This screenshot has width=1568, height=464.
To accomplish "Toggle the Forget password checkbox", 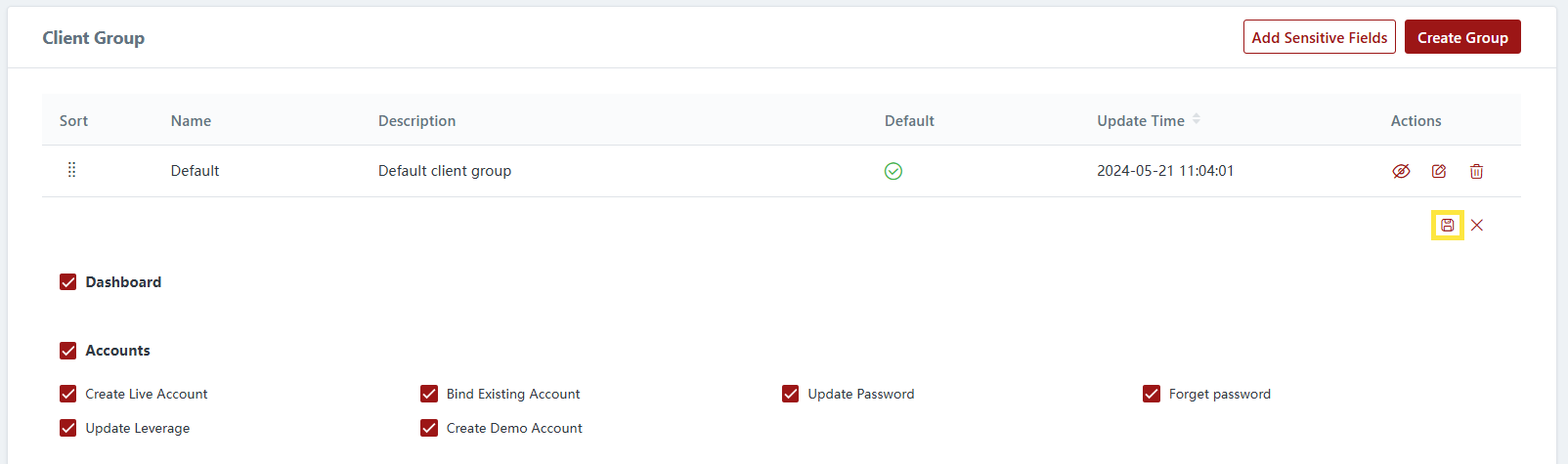I will click(1152, 394).
